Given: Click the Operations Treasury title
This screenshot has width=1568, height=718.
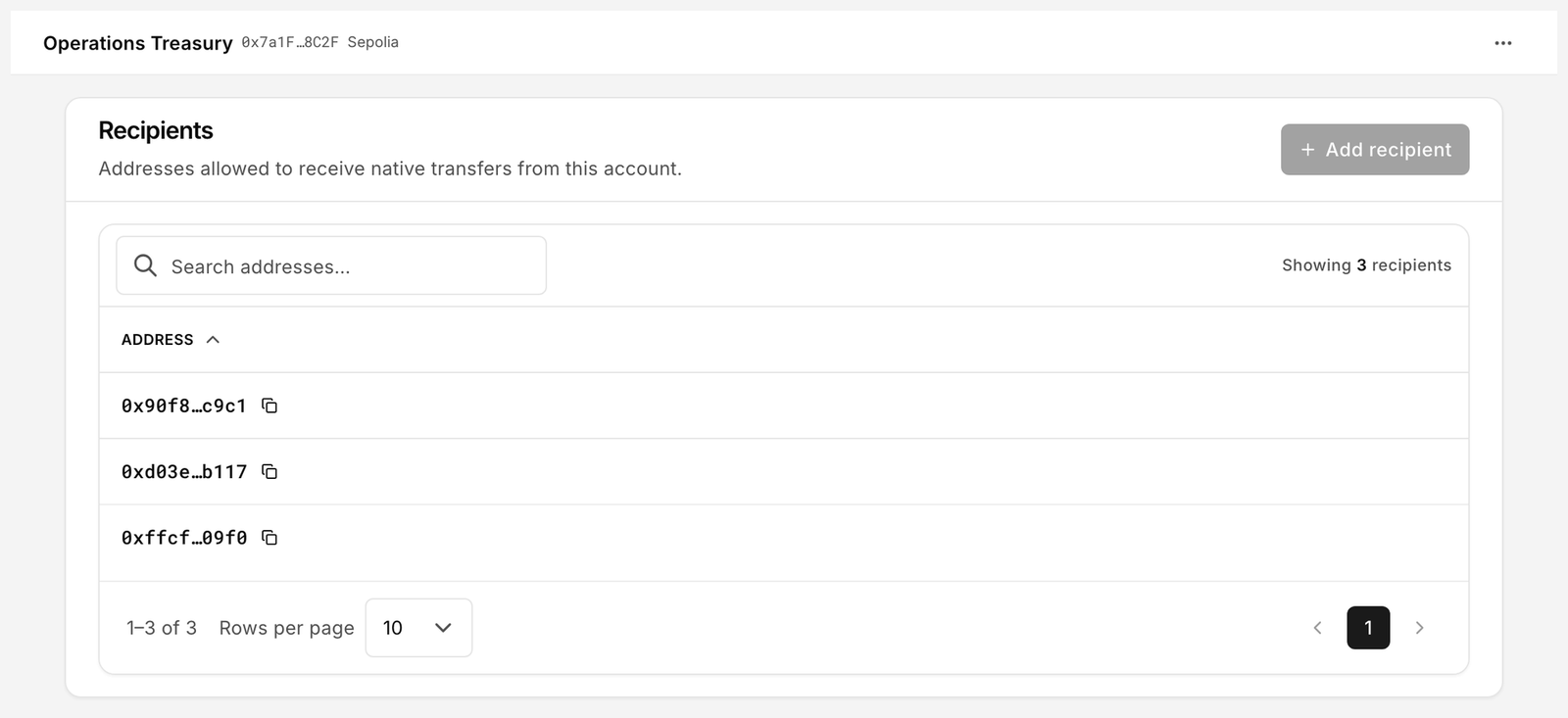Looking at the screenshot, I should pyautogui.click(x=138, y=43).
